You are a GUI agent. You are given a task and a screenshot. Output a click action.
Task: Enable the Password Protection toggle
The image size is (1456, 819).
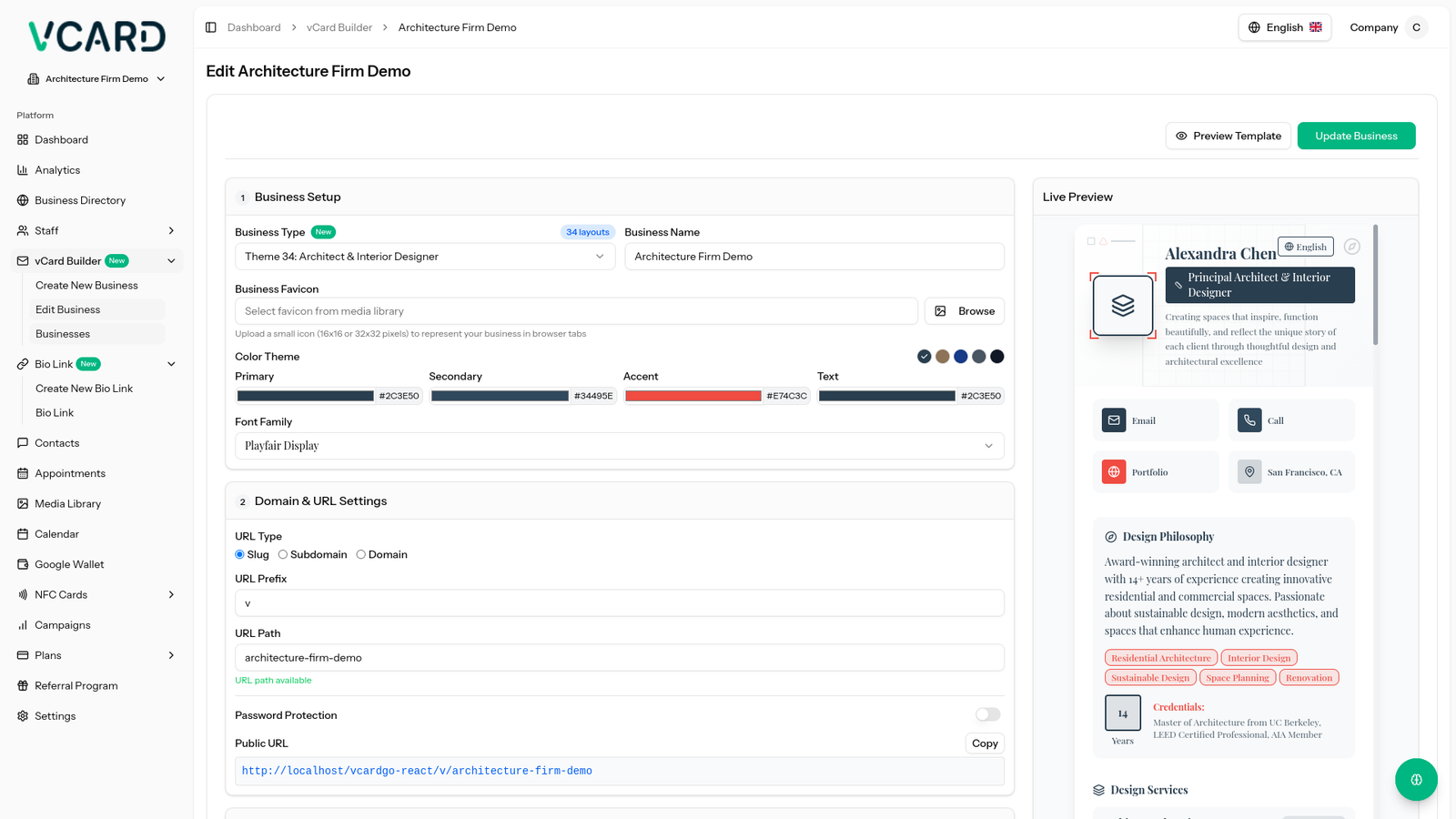point(987,715)
